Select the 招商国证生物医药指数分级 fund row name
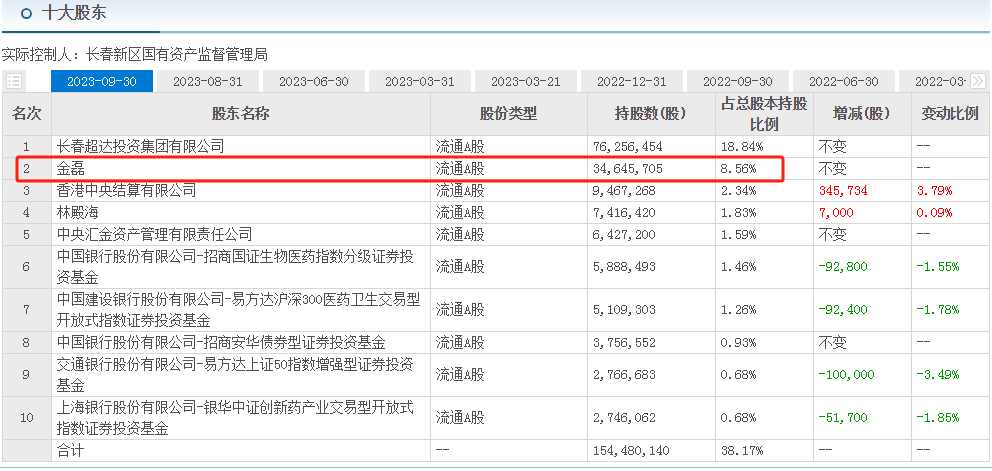Viewport: 992px width, 471px height. point(235,267)
